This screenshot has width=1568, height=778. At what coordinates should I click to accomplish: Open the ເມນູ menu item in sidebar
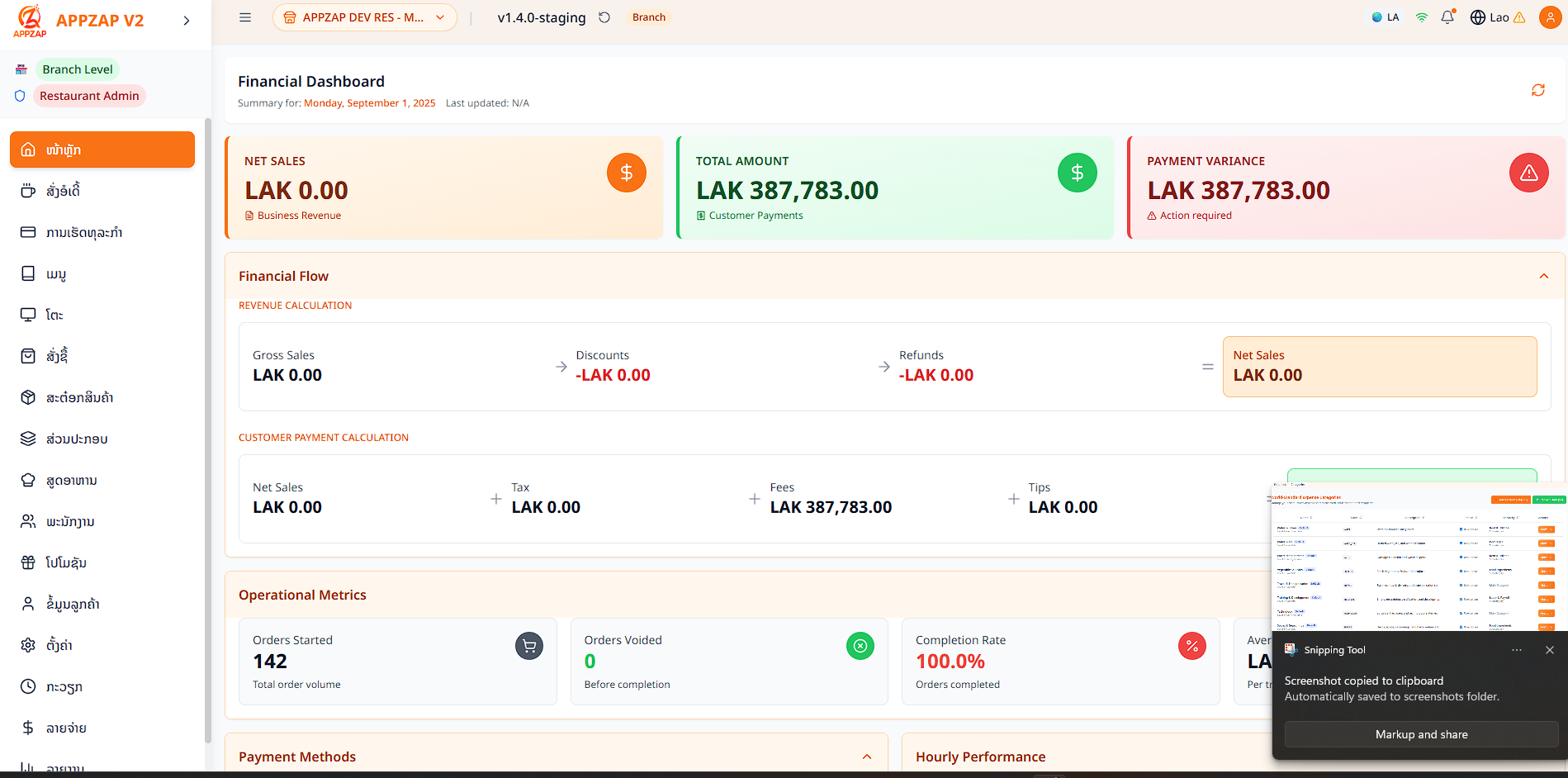pos(56,273)
